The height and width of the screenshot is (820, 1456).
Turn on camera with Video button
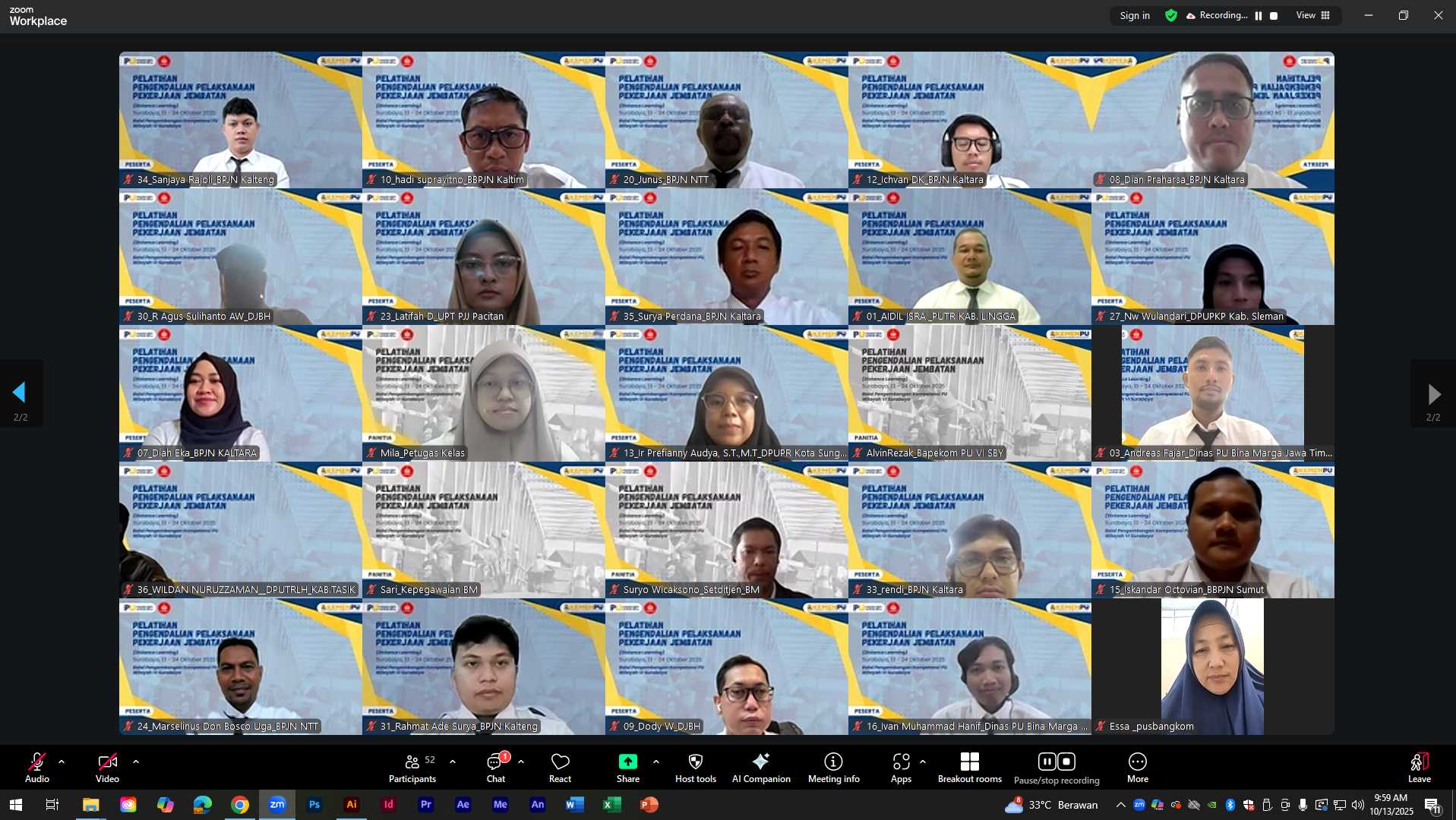click(x=107, y=767)
